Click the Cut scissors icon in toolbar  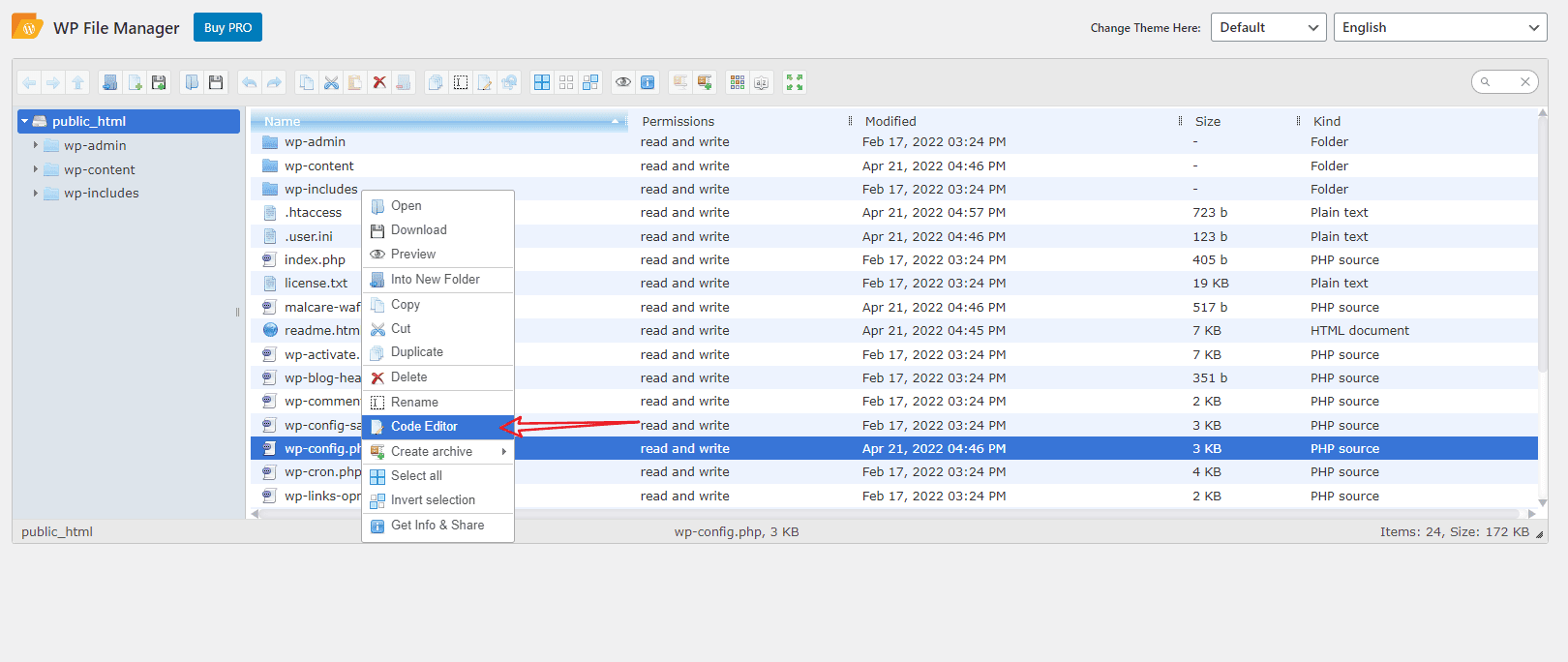(x=331, y=83)
